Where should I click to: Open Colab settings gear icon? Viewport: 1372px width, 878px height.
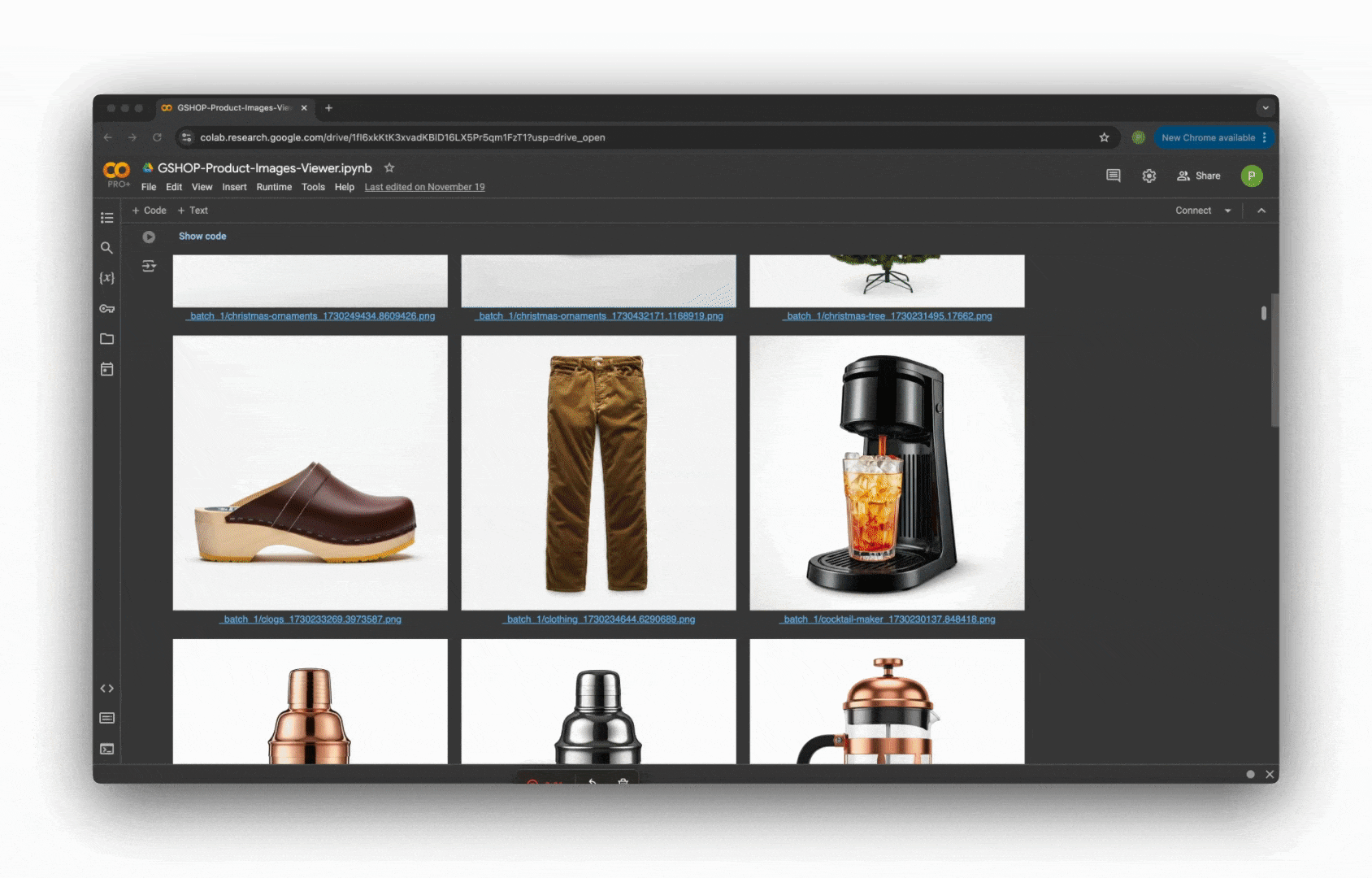(1148, 176)
